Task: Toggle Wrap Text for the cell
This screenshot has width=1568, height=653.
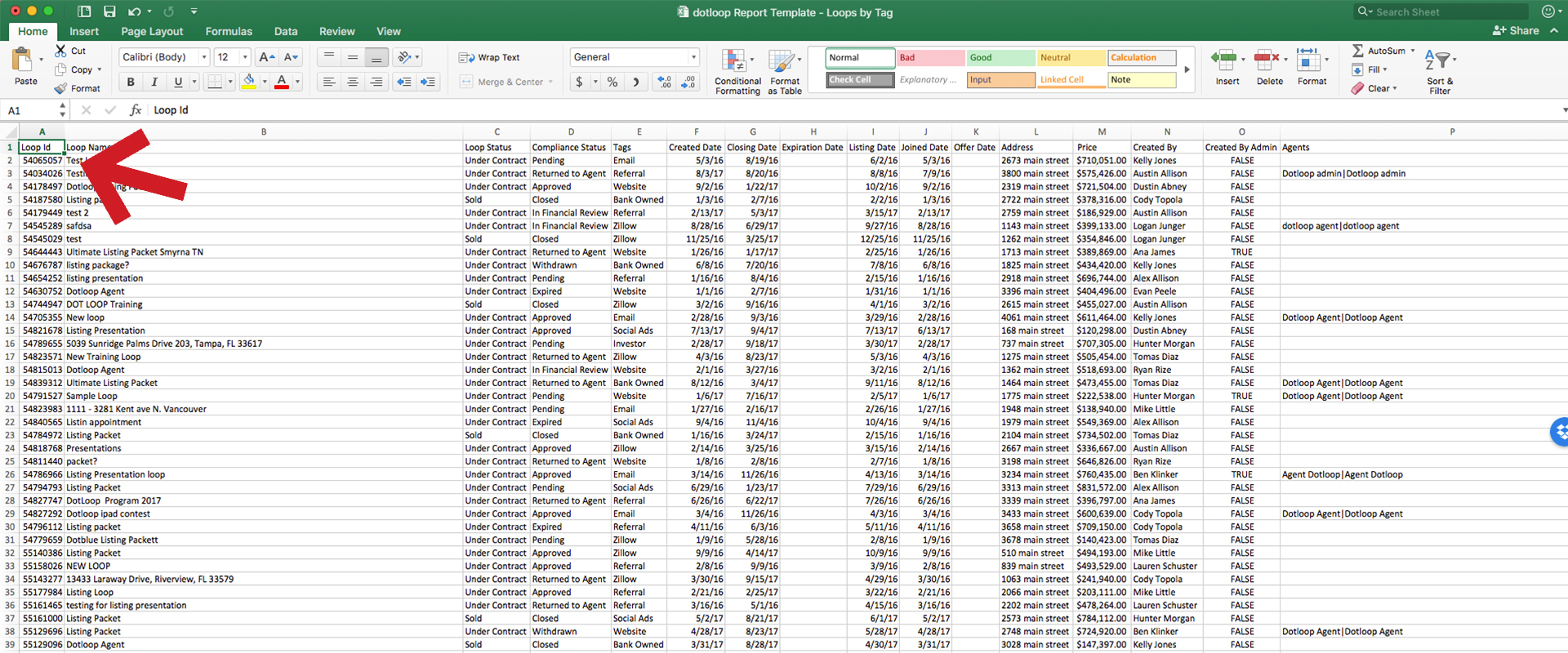Action: click(x=489, y=58)
